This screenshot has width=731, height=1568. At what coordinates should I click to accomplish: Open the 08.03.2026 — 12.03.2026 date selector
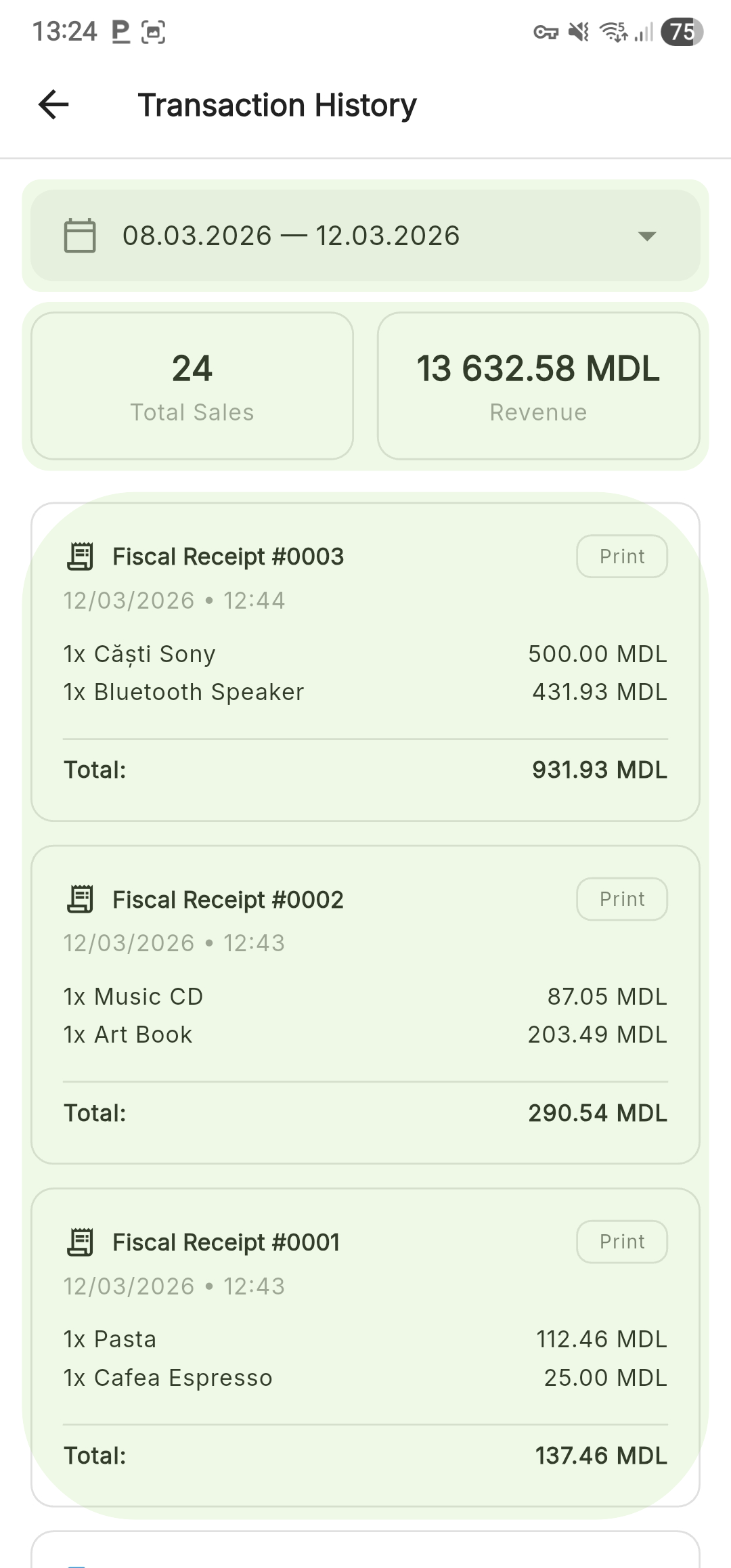(291, 236)
